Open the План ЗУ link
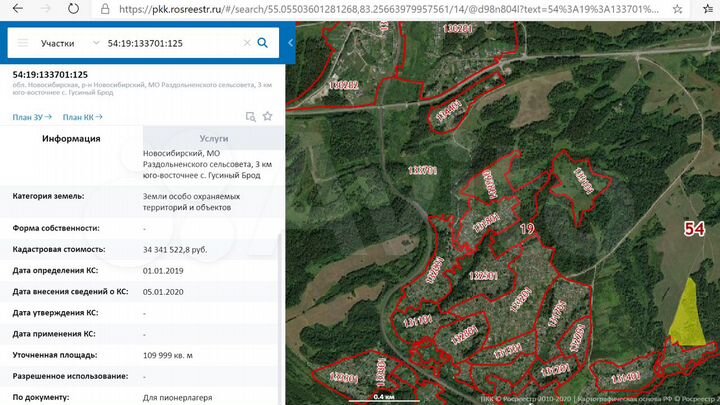This screenshot has width=720, height=405. [31, 117]
